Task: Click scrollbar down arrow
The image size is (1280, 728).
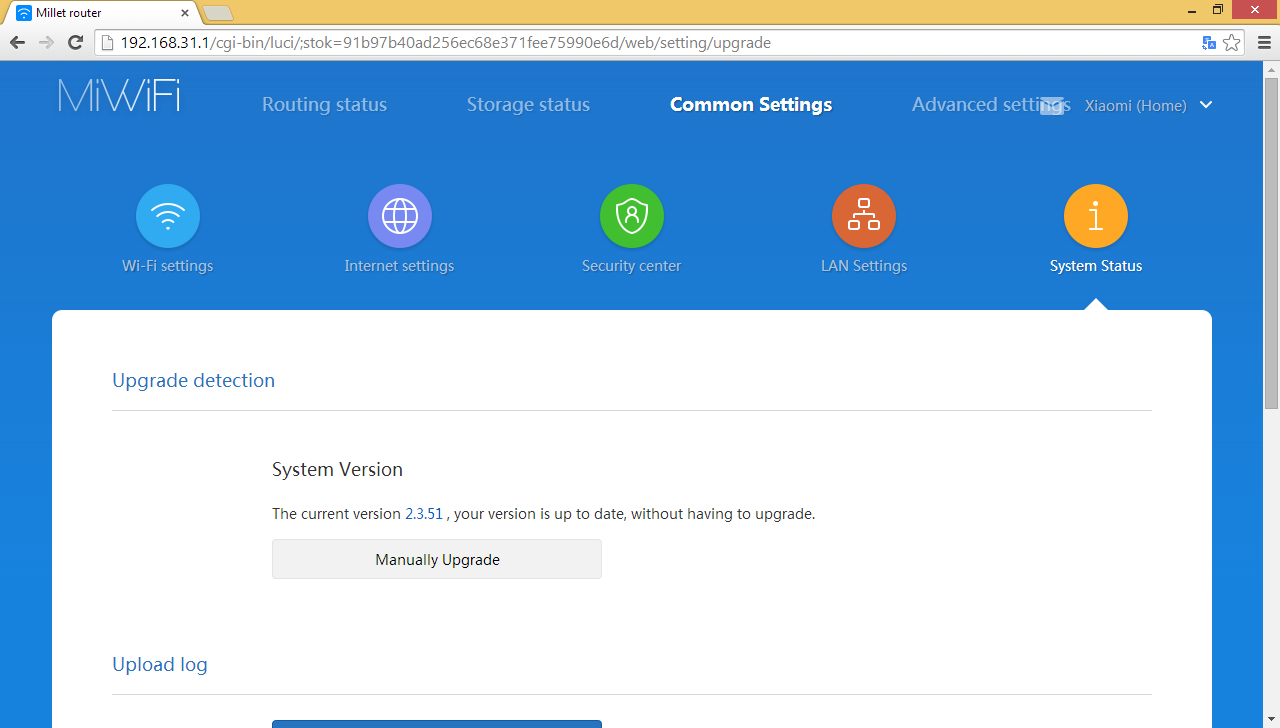Action: (x=1271, y=720)
